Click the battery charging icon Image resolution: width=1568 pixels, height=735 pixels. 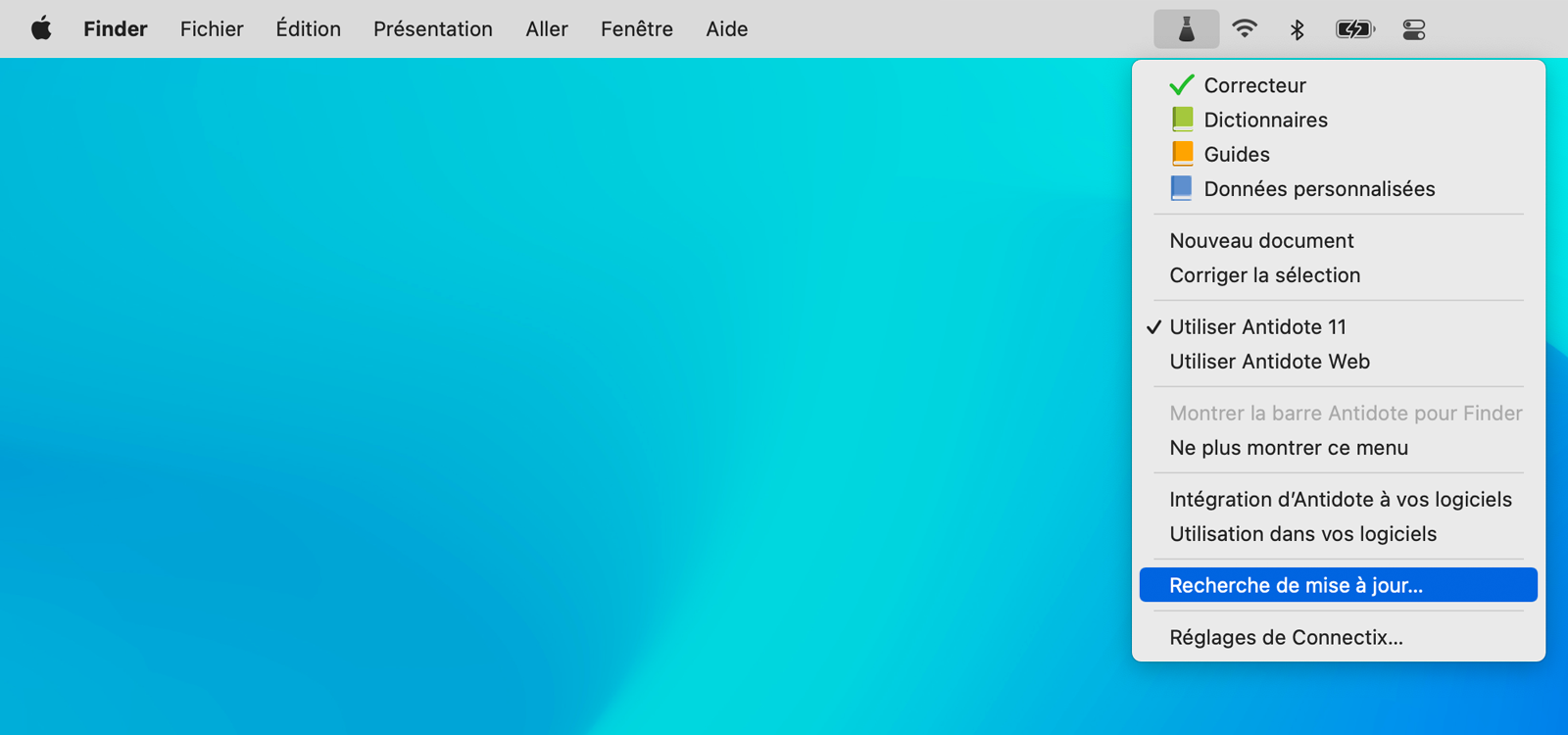[x=1354, y=29]
